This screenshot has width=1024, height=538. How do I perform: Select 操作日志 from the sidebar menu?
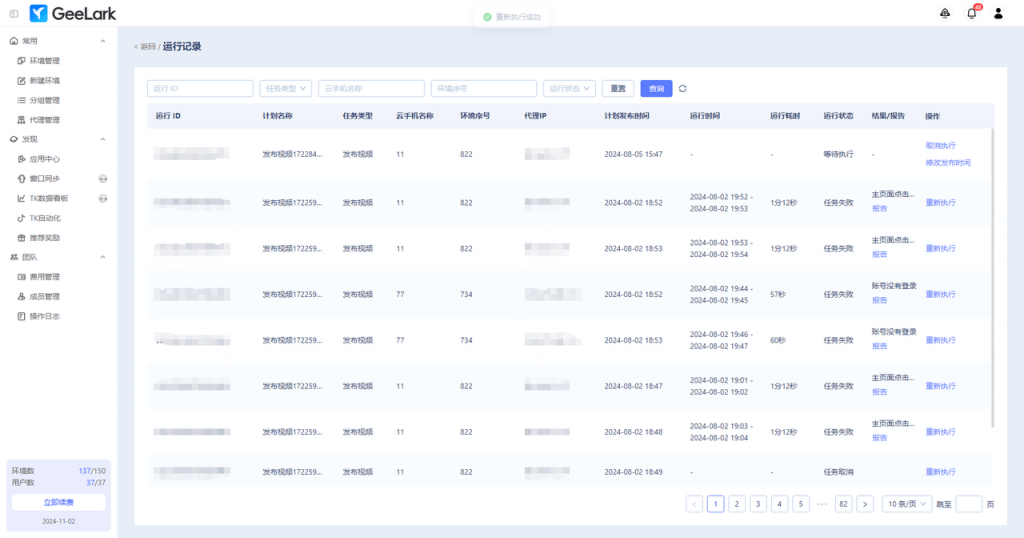click(44, 316)
